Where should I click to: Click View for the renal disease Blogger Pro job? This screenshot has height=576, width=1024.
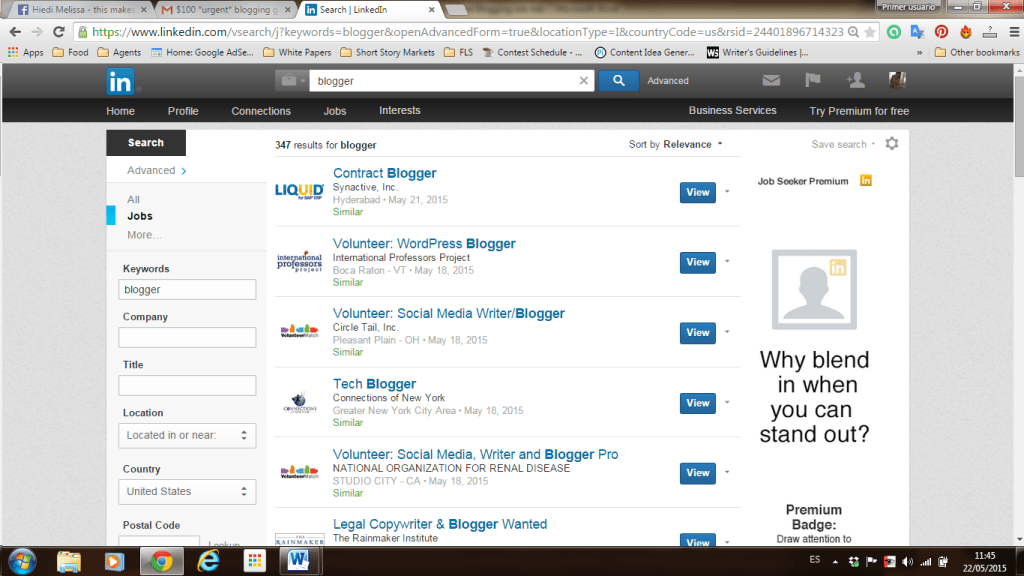(697, 473)
